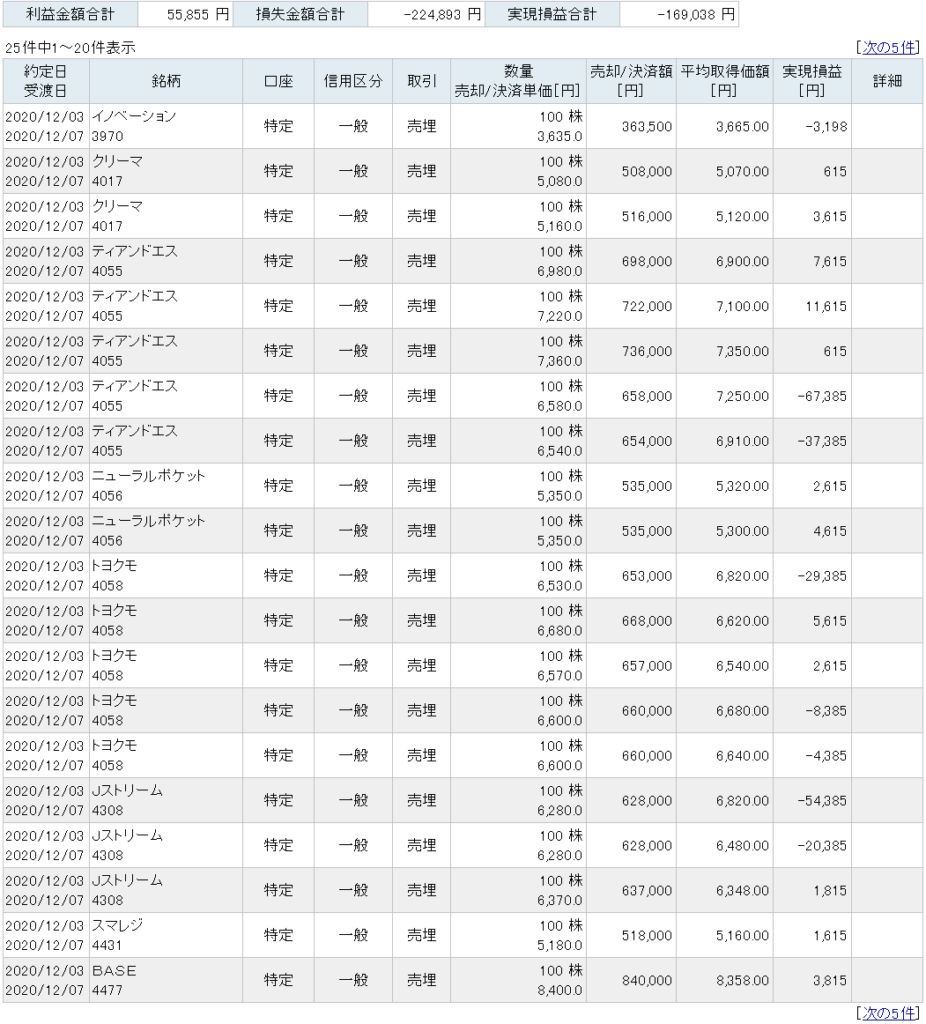Click the average cost 7,350.00 for ティアンドエス
926x1024 pixels.
742,351
